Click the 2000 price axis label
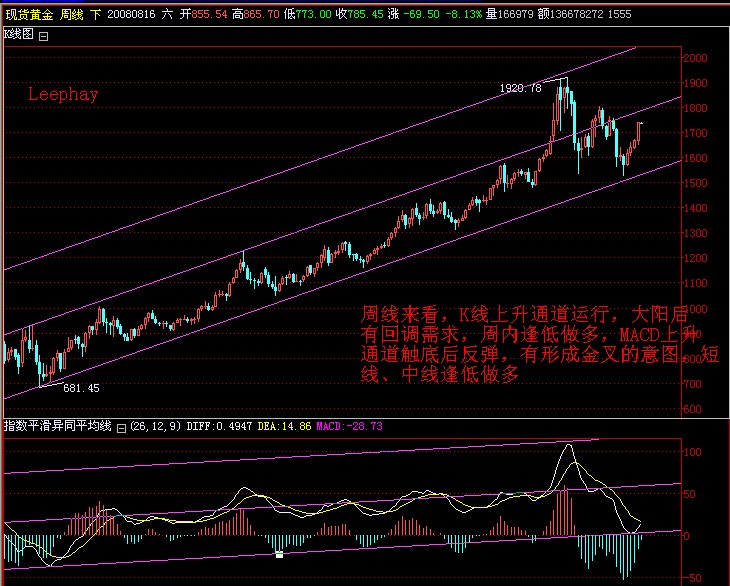The image size is (730, 586). (x=695, y=58)
